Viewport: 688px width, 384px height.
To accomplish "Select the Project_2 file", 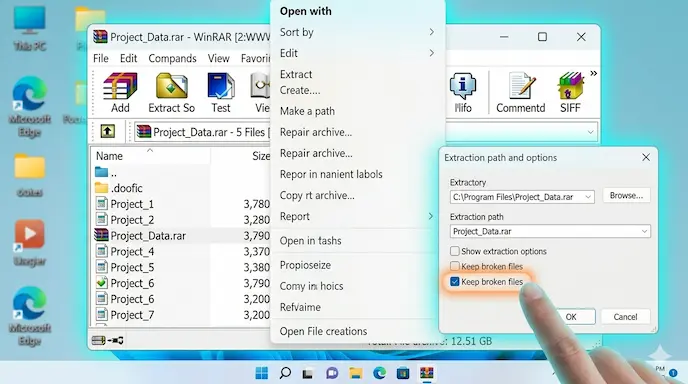I will (x=181, y=219).
